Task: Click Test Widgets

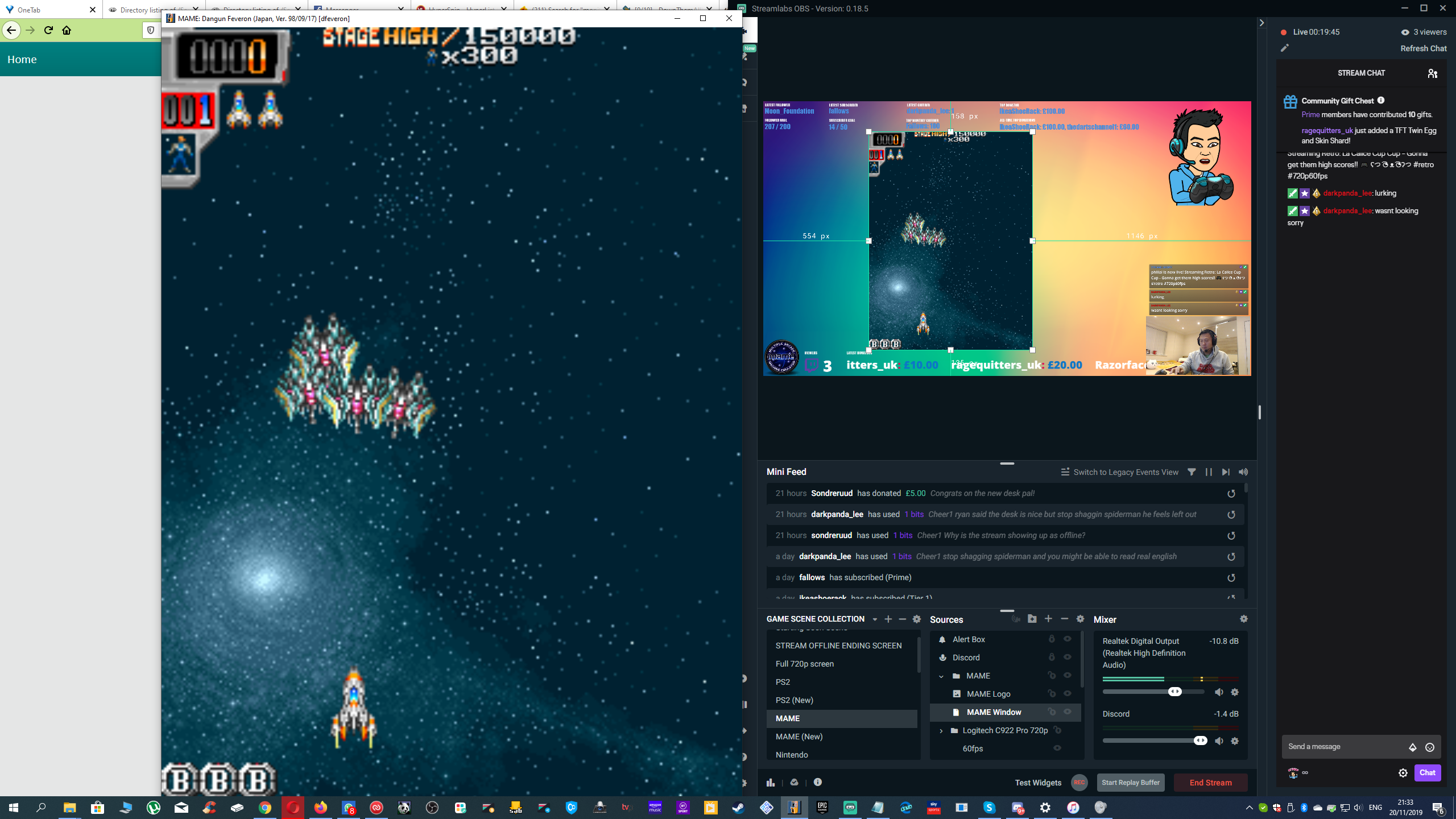Action: pos(1038,783)
